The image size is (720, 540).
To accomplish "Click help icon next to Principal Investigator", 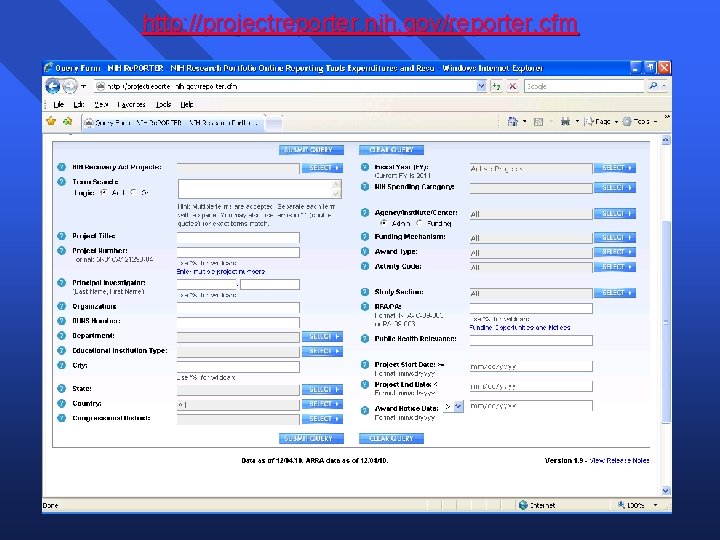I will [x=62, y=283].
